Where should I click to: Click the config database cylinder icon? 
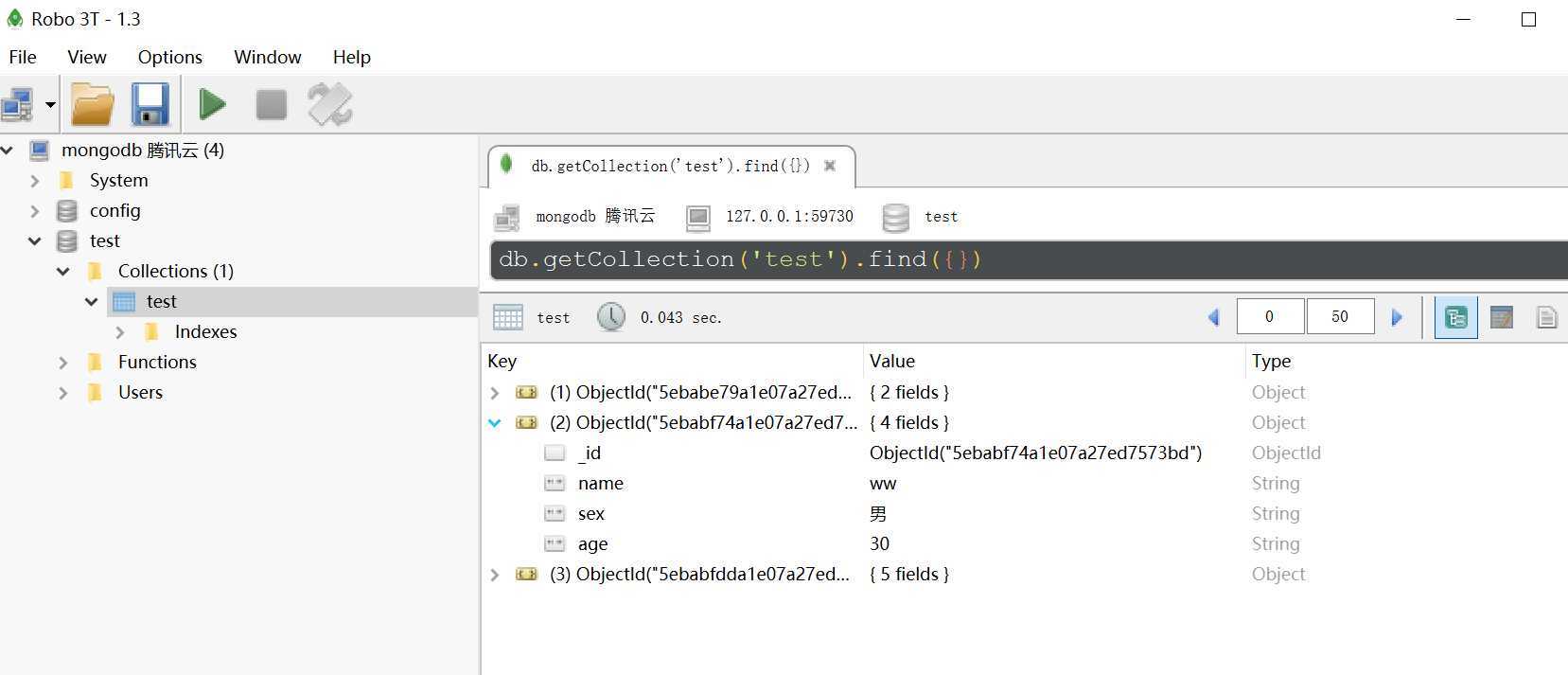click(x=67, y=210)
